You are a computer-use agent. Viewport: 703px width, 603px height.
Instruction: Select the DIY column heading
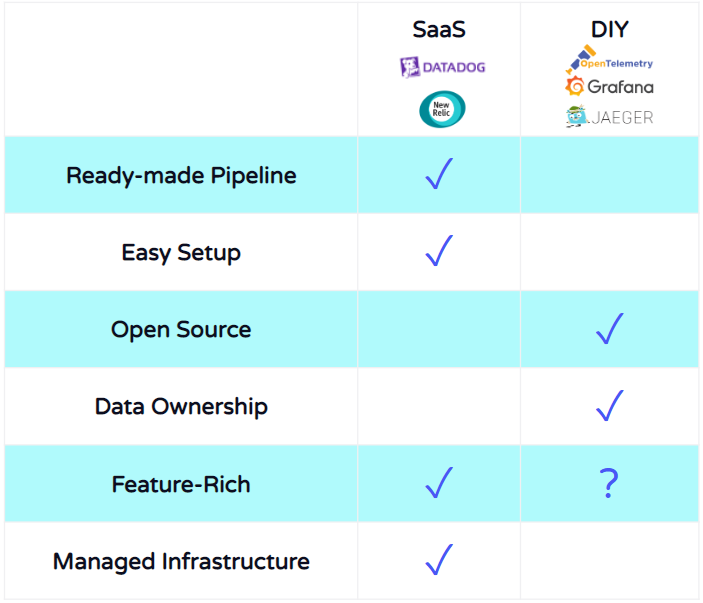[609, 30]
